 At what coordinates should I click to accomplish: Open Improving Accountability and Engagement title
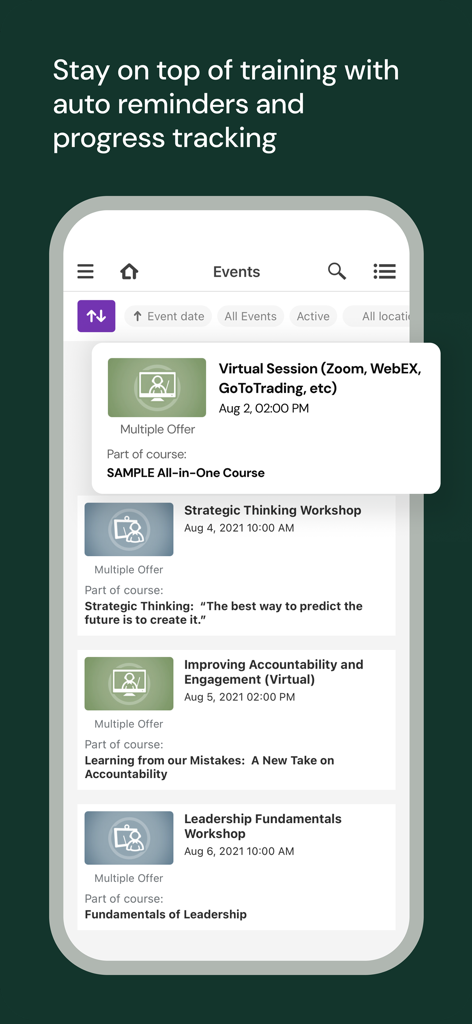pos(274,672)
